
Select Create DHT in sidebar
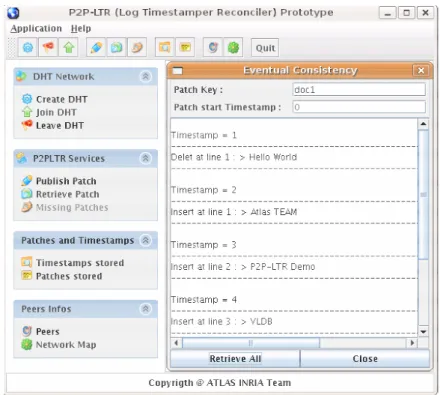coord(55,99)
